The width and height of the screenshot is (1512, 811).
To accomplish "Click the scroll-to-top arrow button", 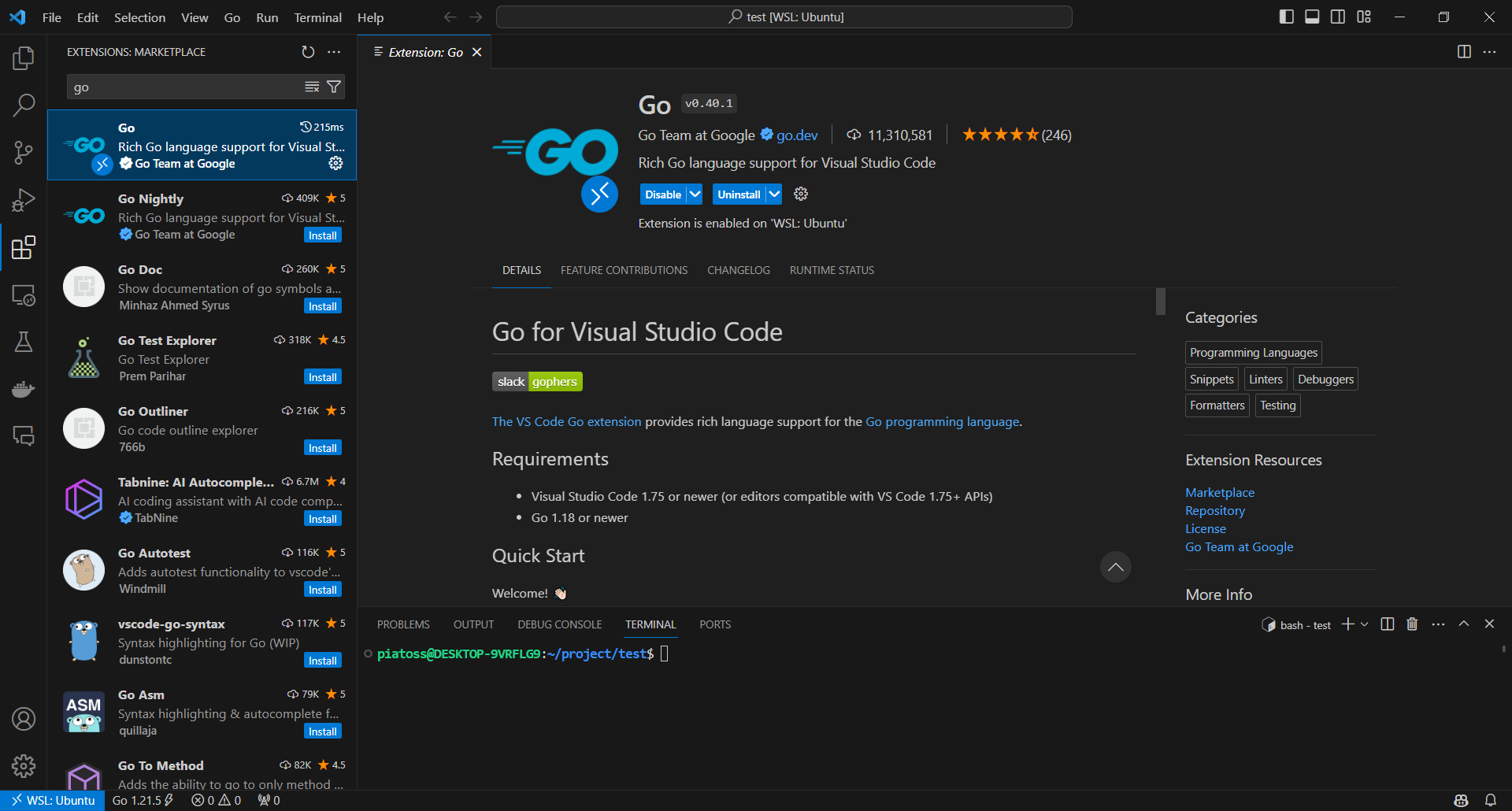I will [1115, 567].
